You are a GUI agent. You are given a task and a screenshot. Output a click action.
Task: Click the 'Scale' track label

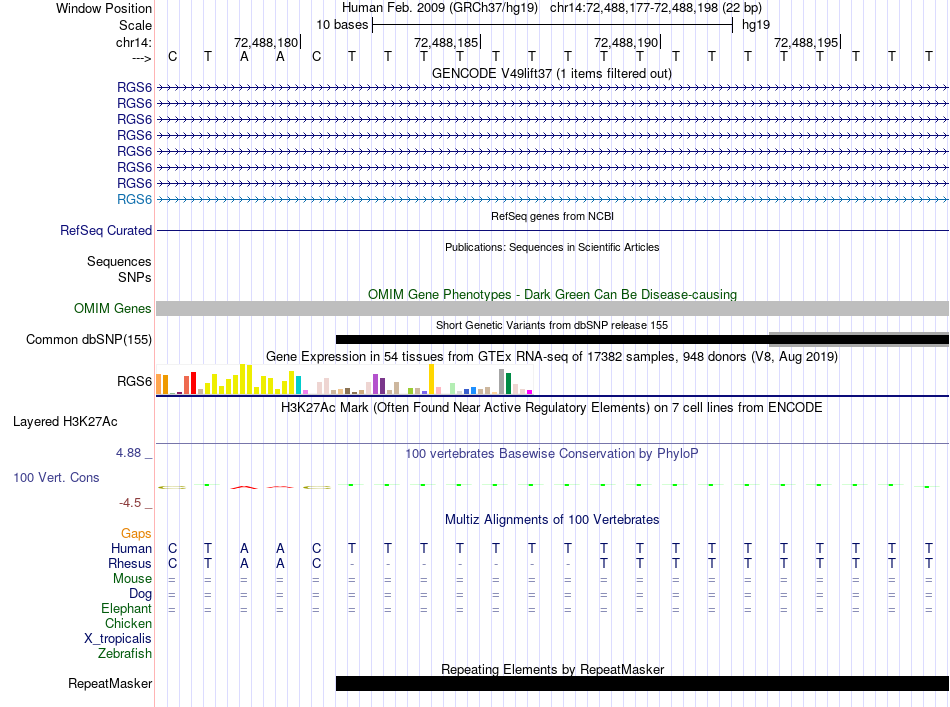135,25
